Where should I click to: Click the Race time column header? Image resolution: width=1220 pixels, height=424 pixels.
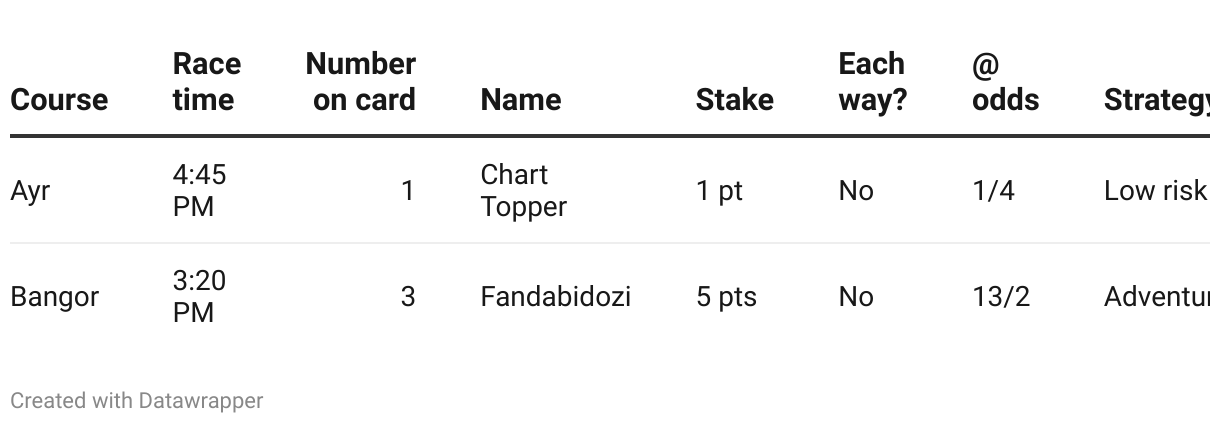[207, 82]
